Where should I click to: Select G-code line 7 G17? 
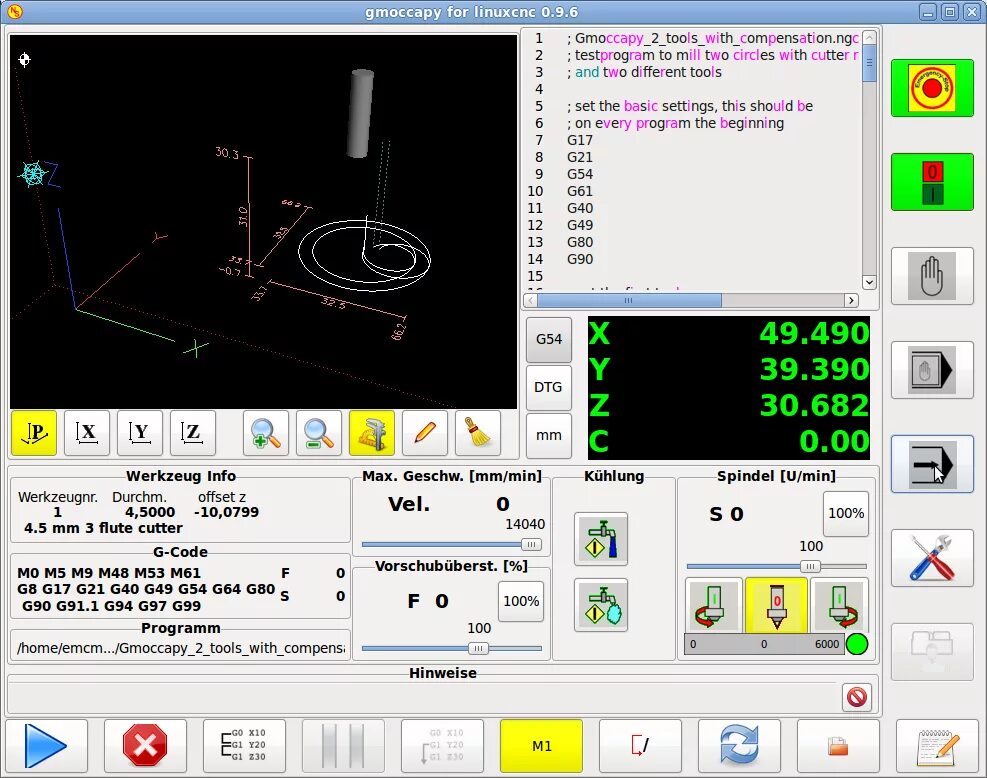point(580,140)
